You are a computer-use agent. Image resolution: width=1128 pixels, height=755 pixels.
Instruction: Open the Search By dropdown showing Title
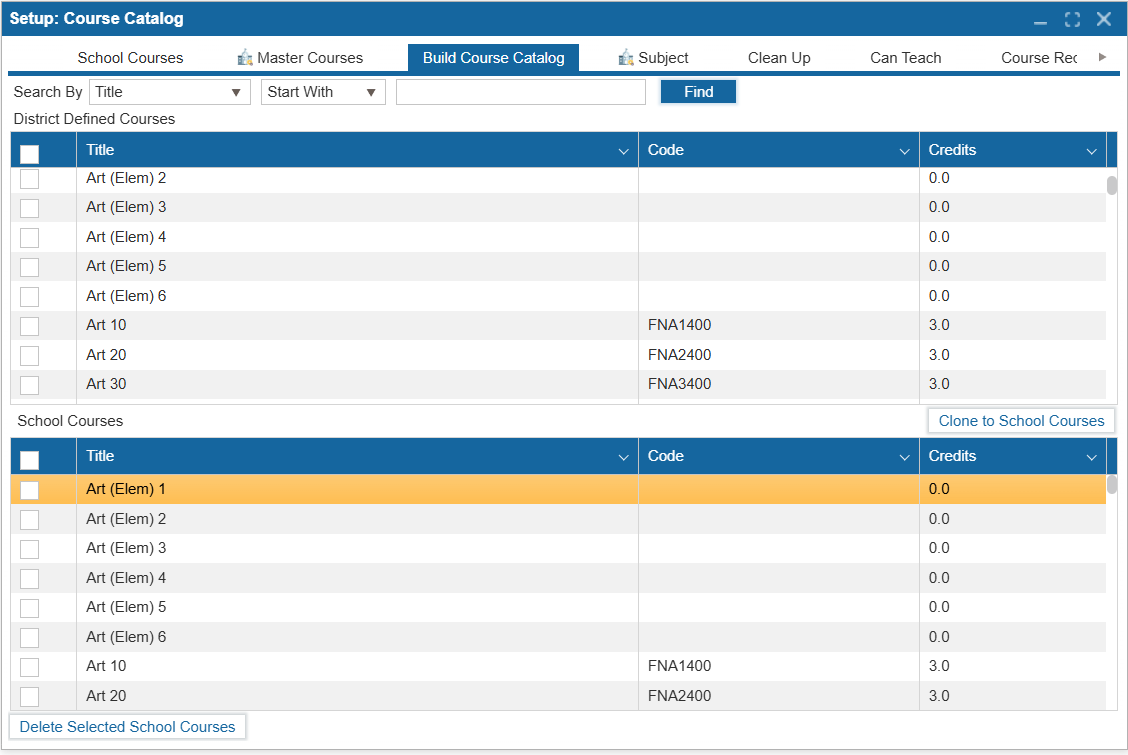point(169,91)
